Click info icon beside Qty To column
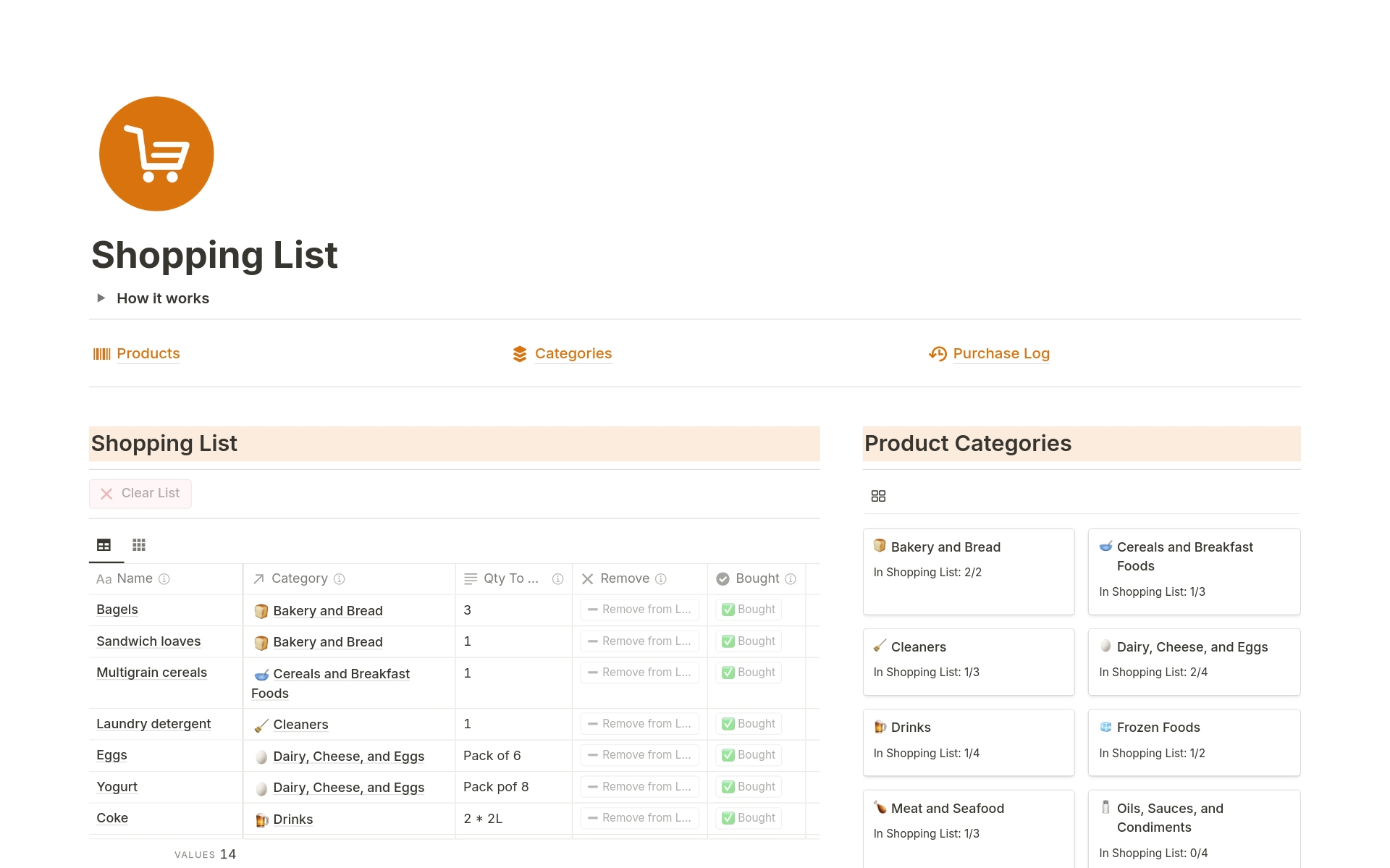1390x868 pixels. pos(557,579)
